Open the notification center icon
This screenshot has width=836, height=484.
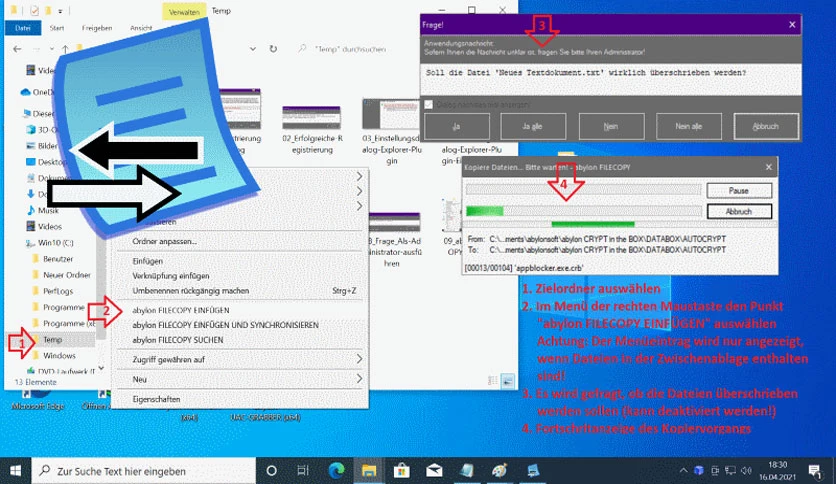814,471
